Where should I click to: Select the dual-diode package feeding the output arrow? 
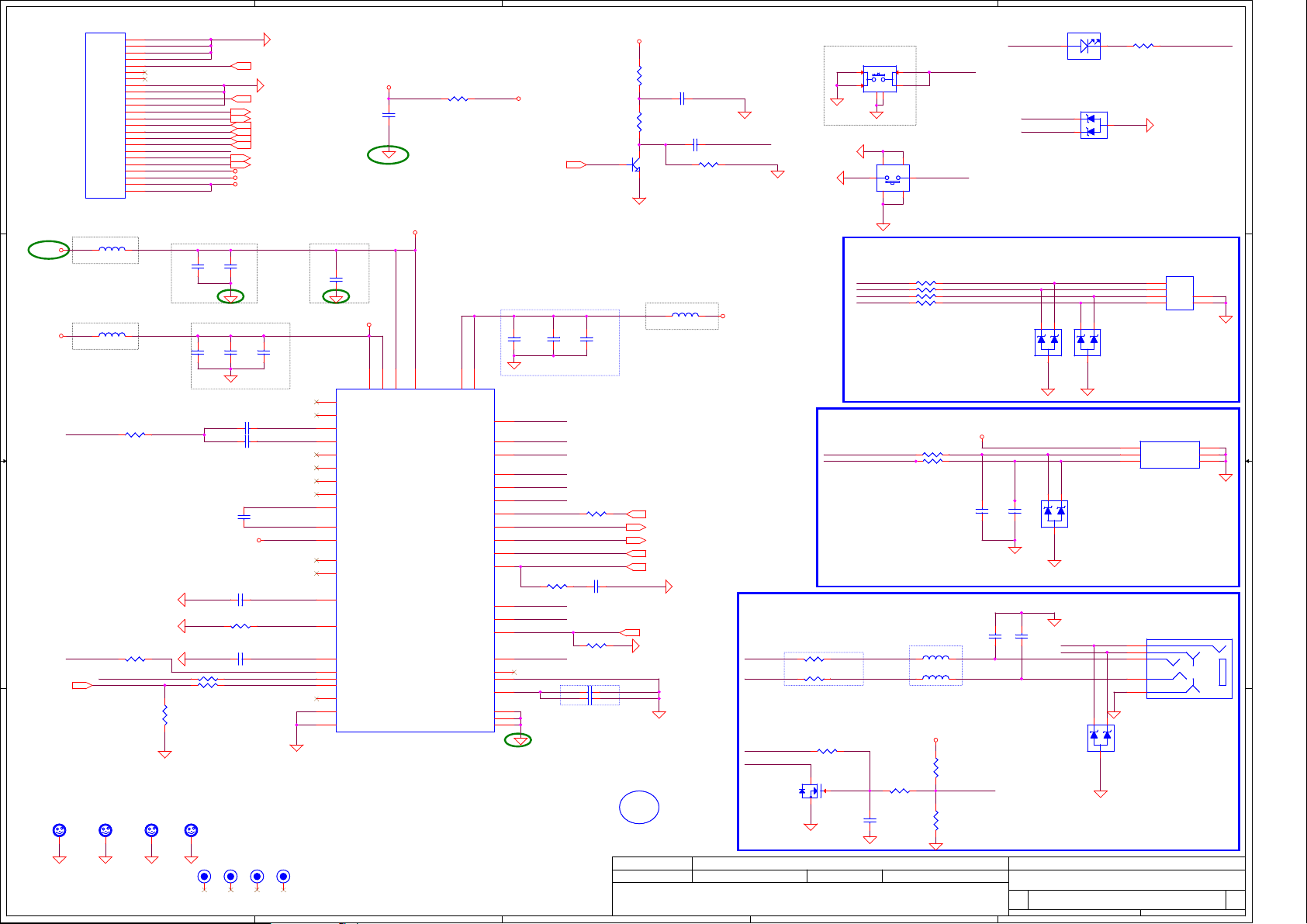point(1094,125)
